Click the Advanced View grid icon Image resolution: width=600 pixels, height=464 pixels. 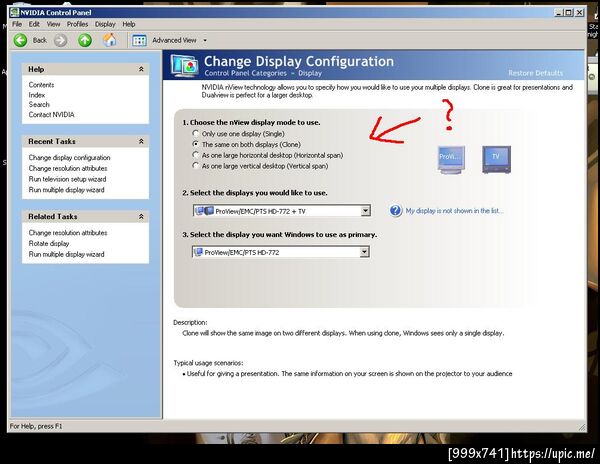click(139, 40)
